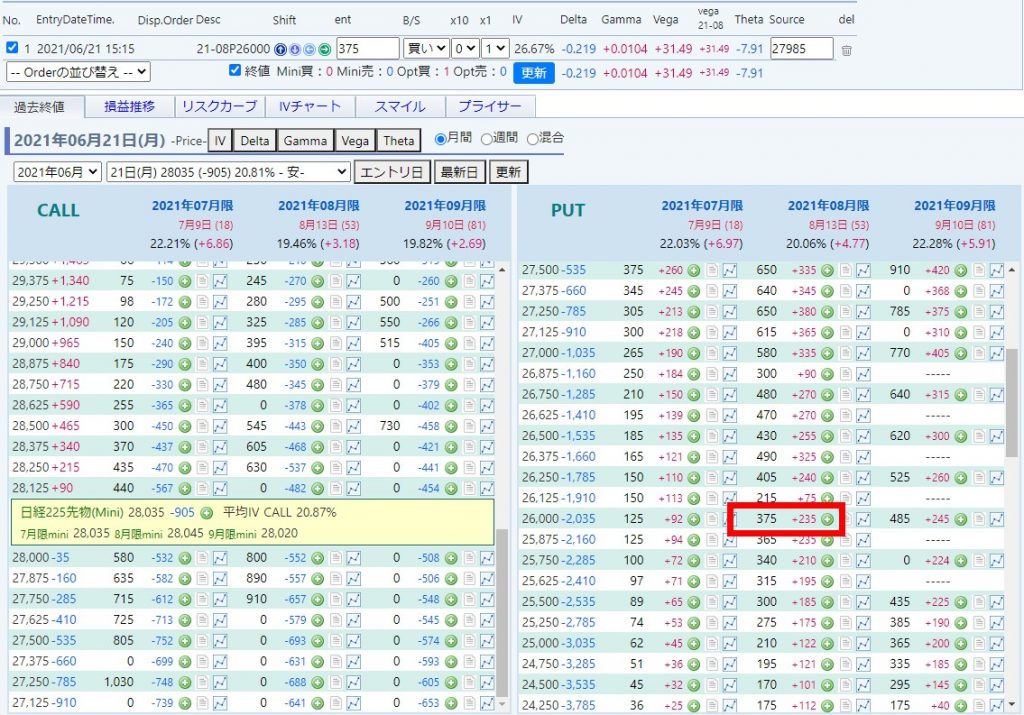
Task: Open document icon for PUT 27,250 August option
Action: pos(845,312)
